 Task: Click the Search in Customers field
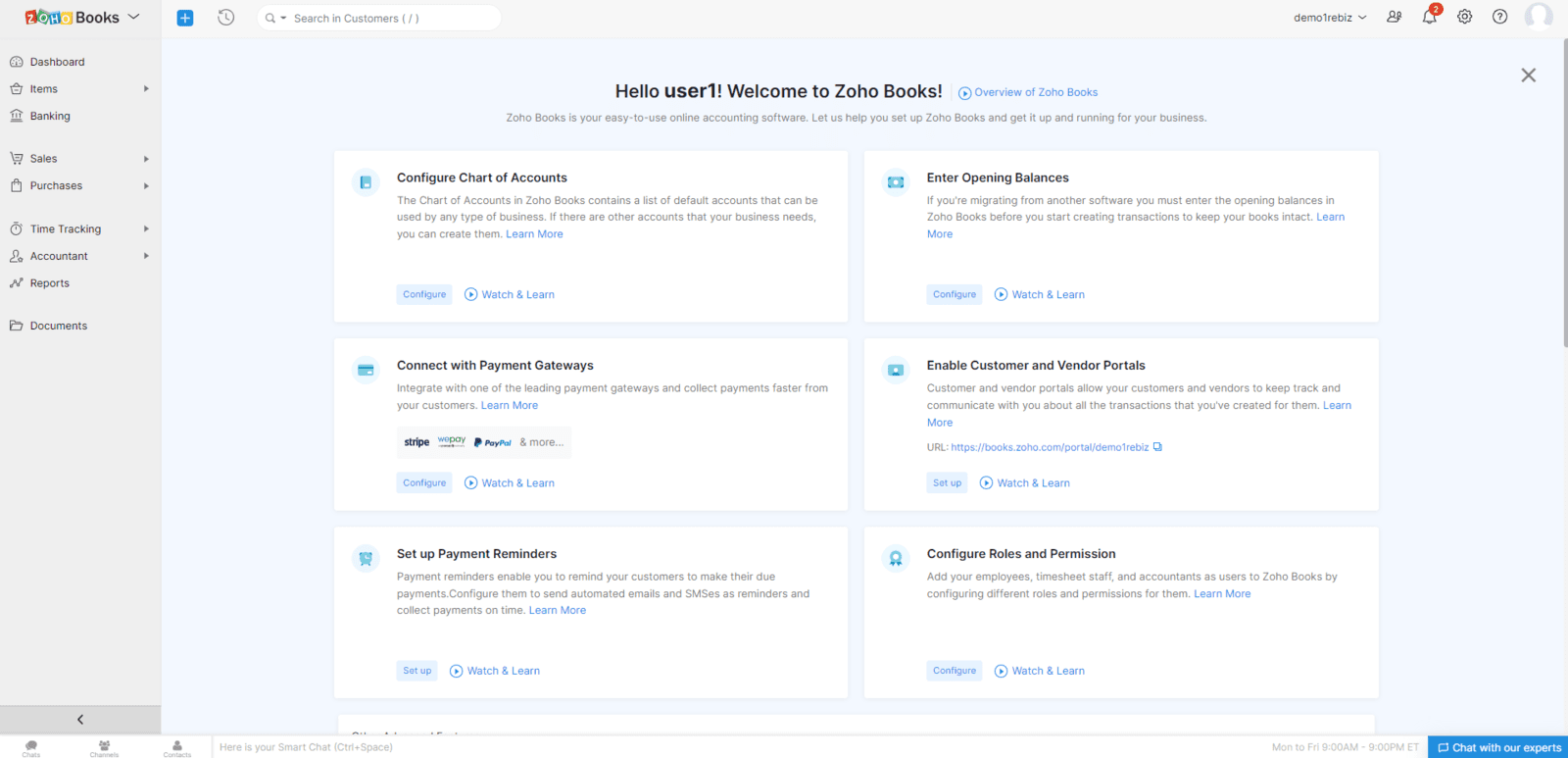click(392, 18)
